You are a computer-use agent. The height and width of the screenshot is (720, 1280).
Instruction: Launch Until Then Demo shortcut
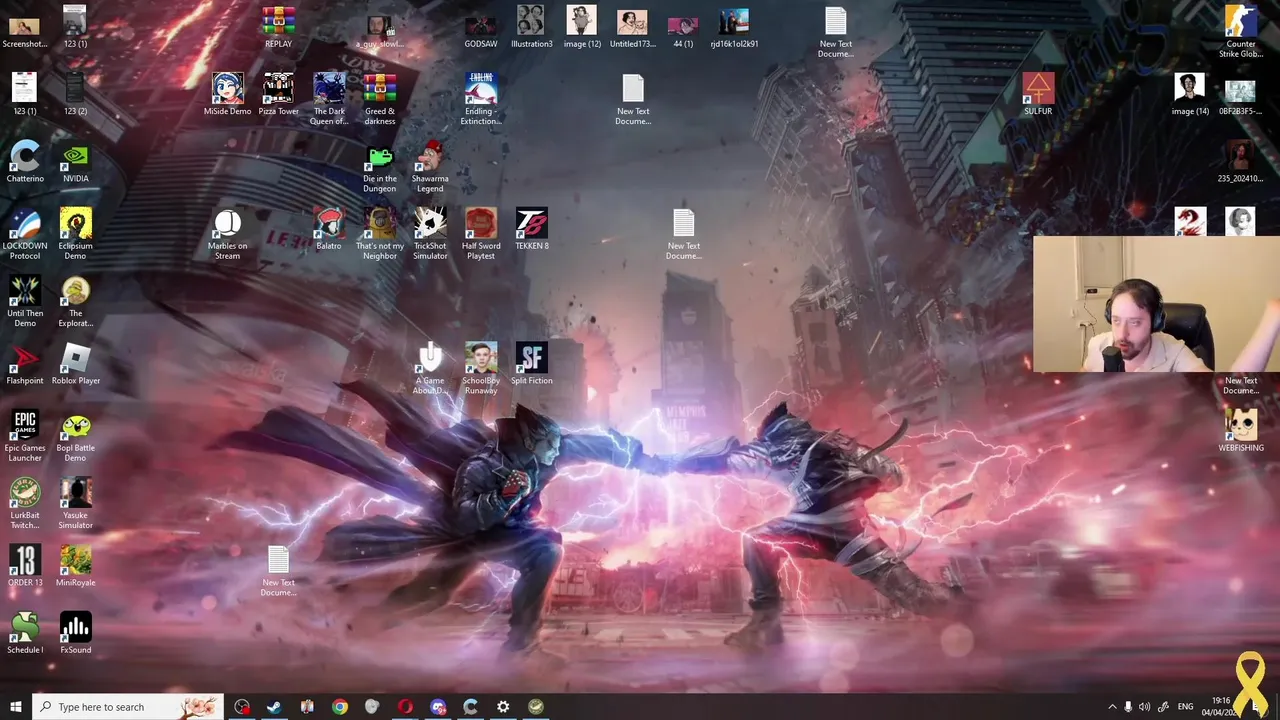pos(25,301)
